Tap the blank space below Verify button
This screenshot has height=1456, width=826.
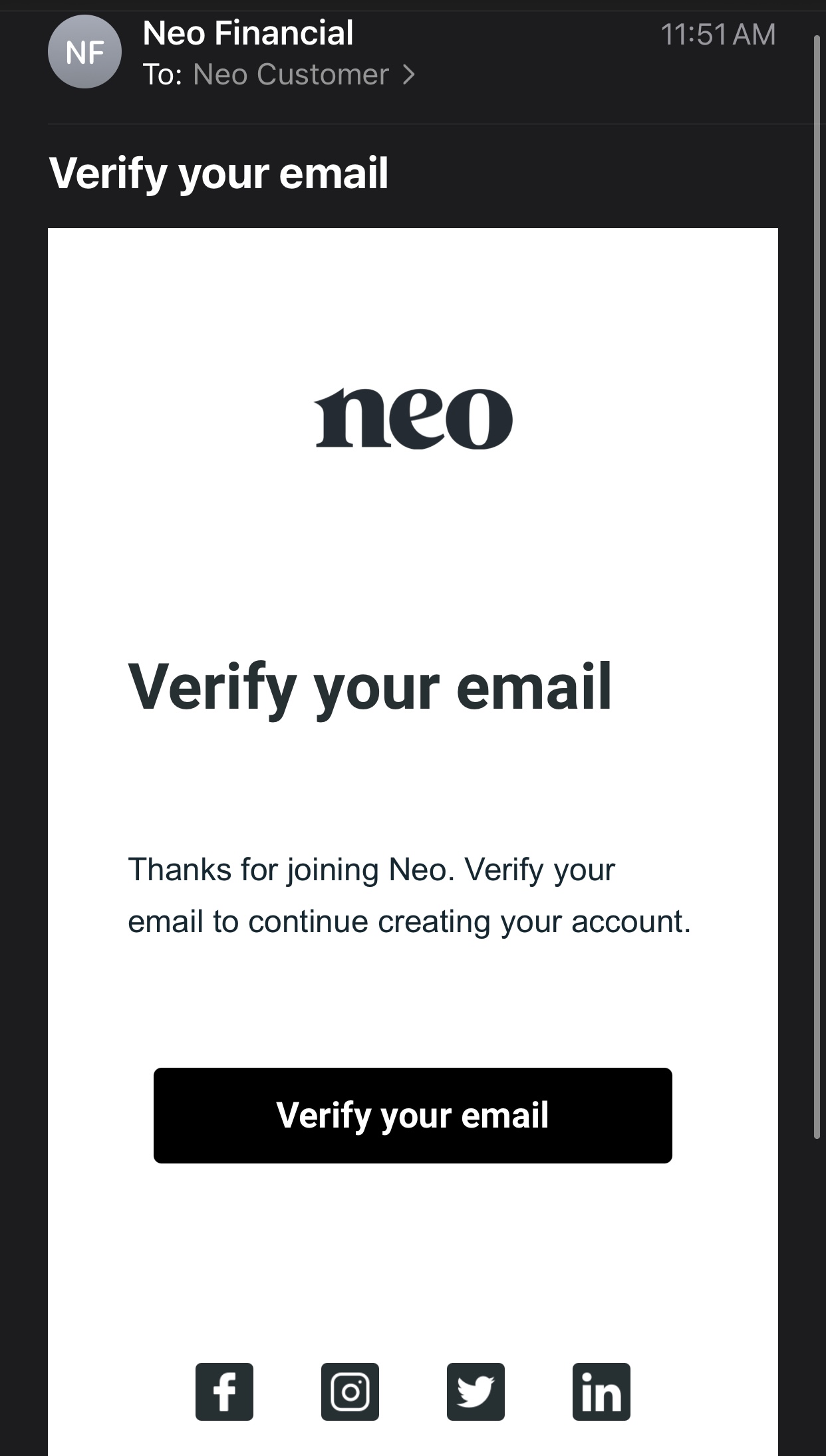pos(413,1257)
